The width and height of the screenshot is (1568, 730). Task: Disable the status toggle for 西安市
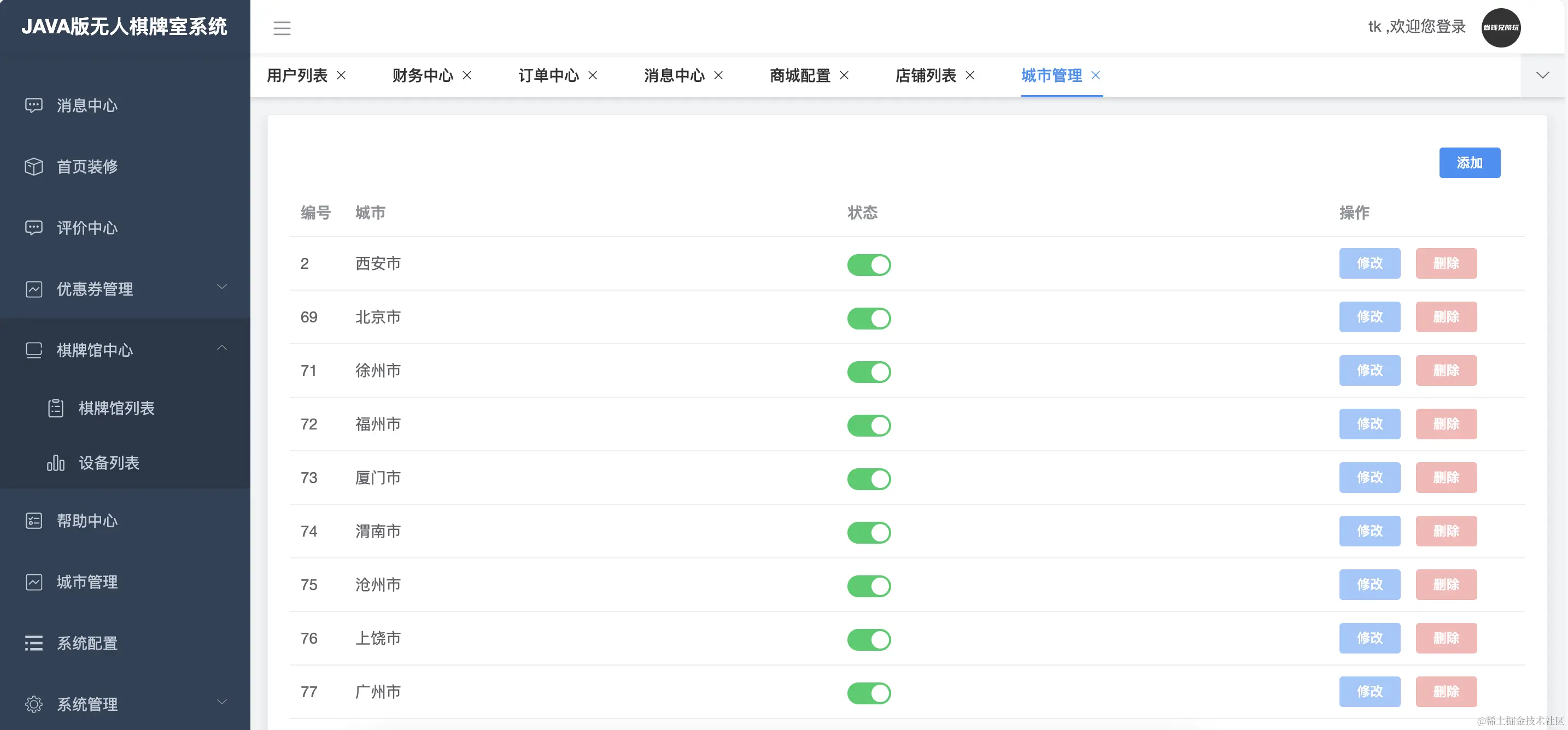869,264
